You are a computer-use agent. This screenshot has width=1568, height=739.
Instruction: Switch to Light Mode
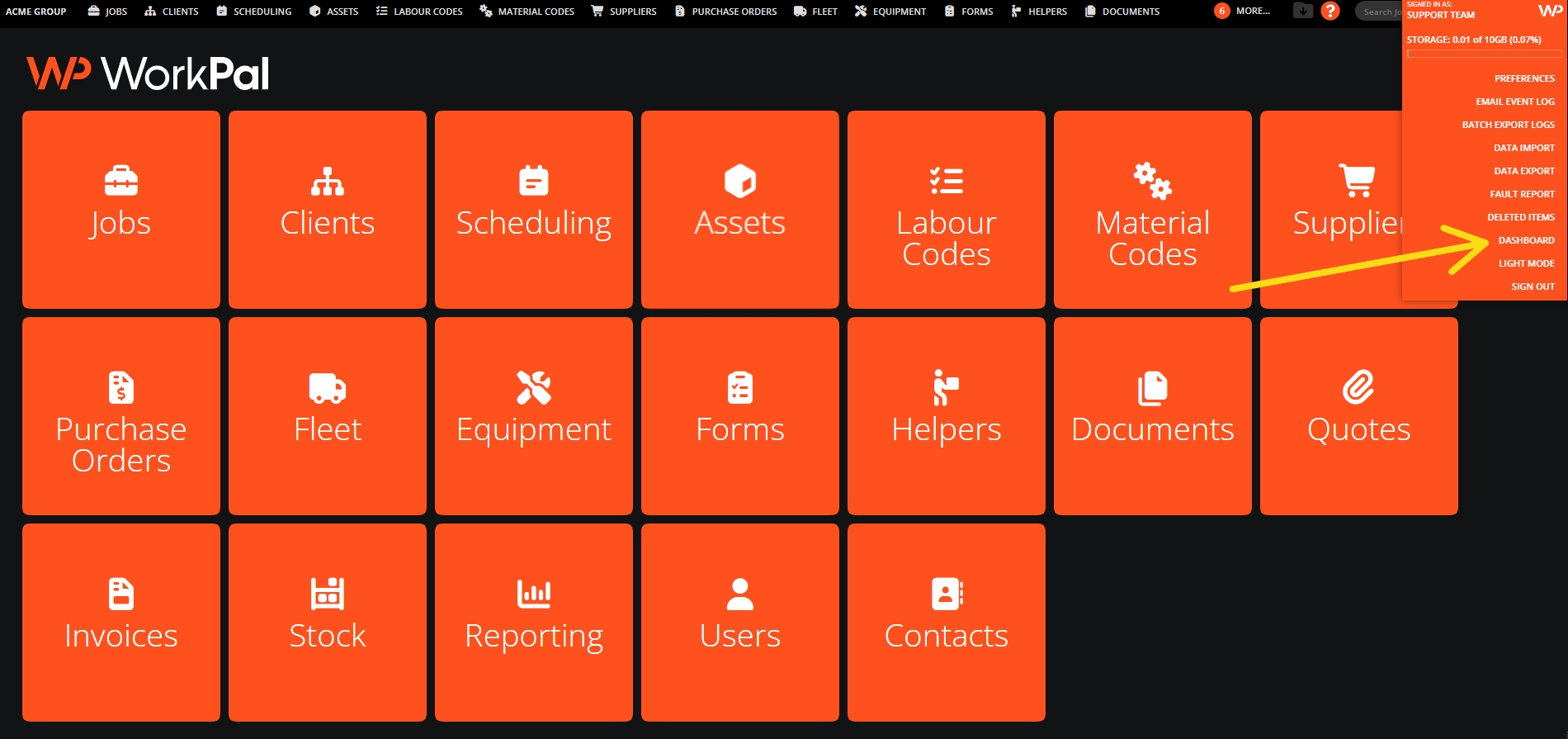pyautogui.click(x=1526, y=263)
